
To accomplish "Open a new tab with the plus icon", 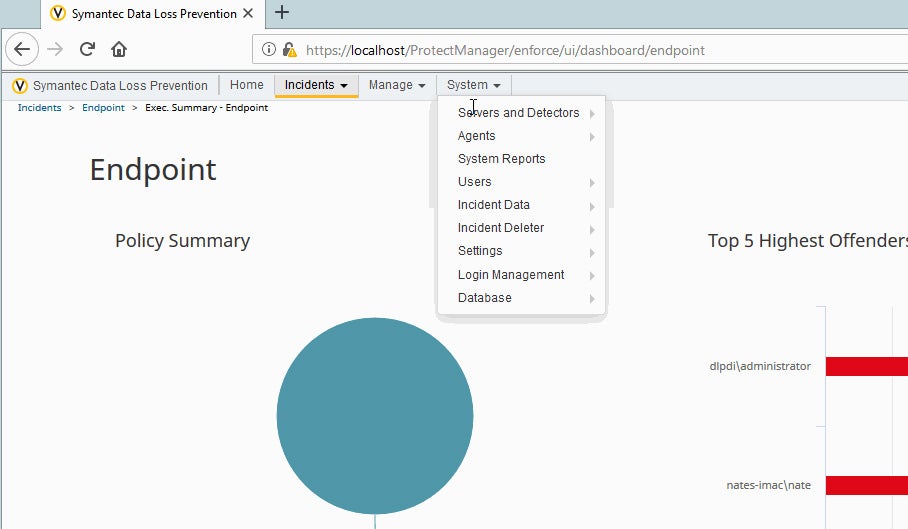I will (282, 13).
